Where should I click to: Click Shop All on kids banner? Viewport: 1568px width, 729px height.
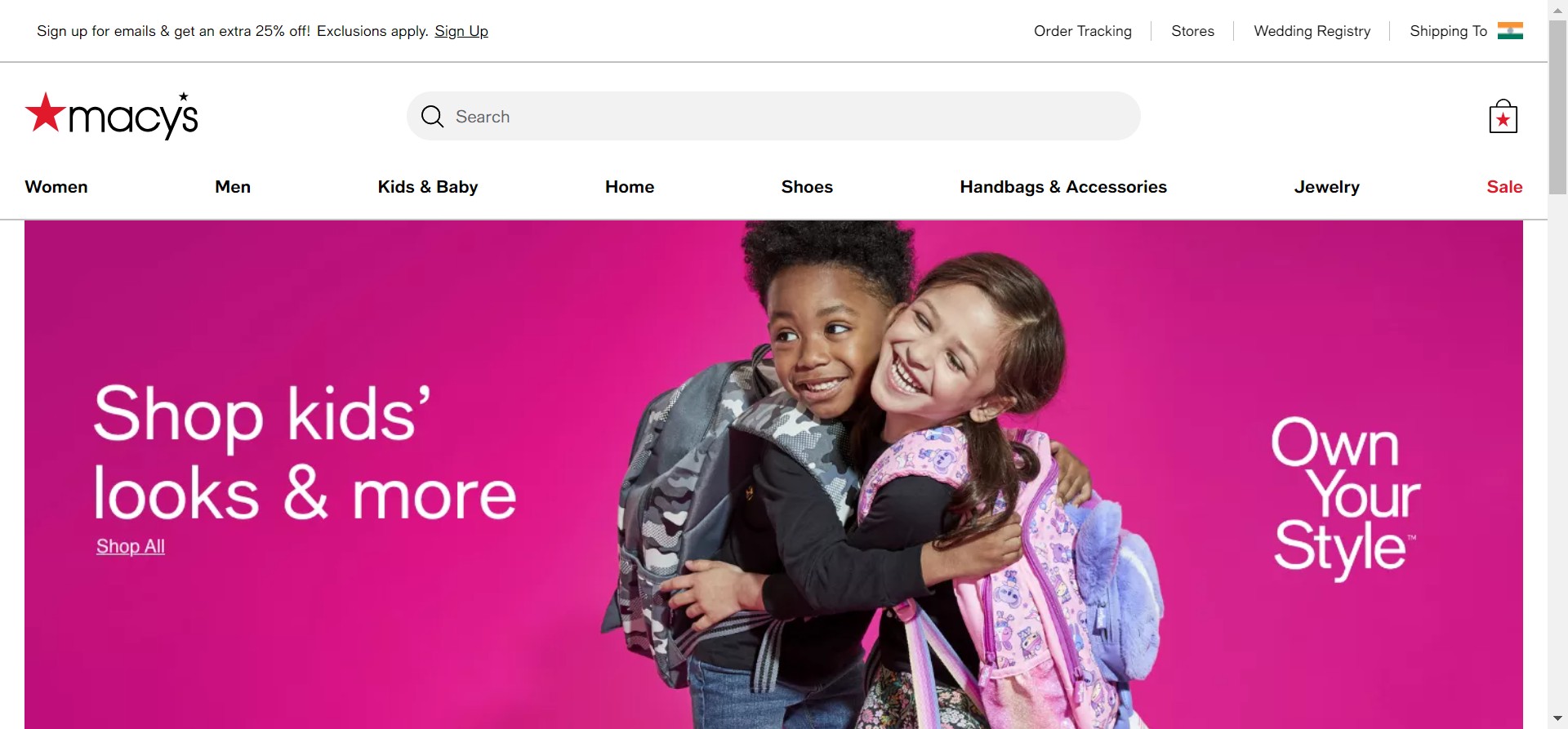(131, 546)
